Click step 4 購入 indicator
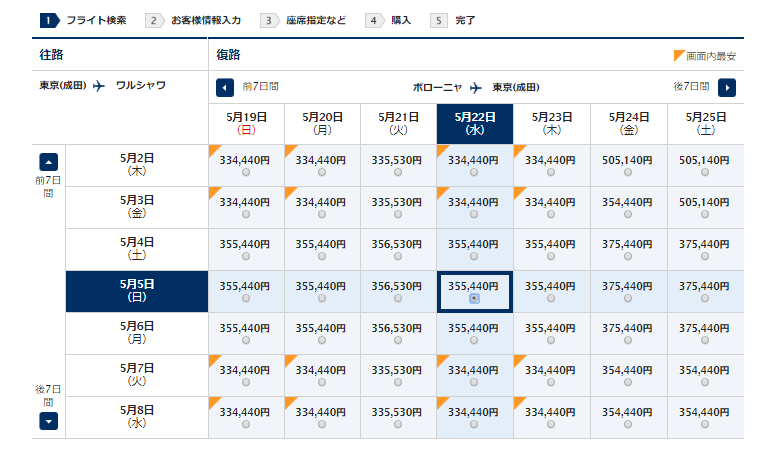 (x=388, y=20)
